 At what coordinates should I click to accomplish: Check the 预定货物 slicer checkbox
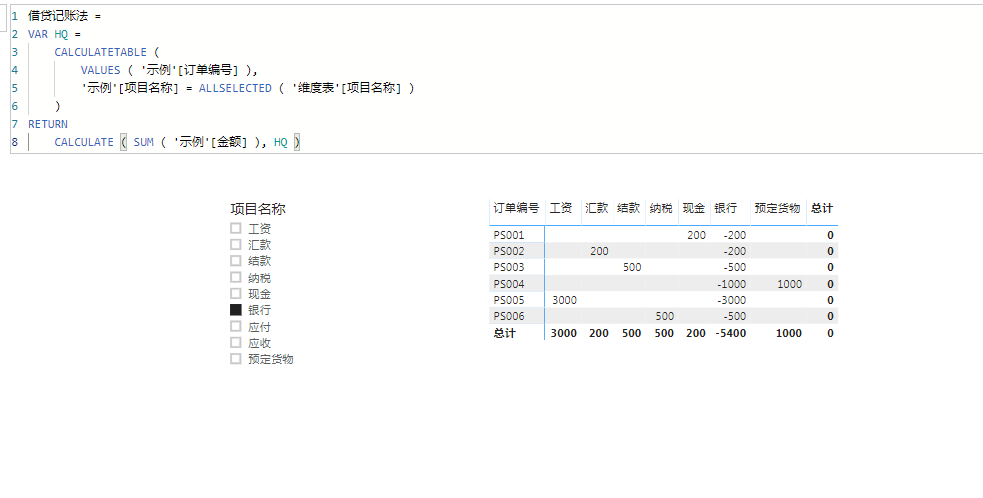pyautogui.click(x=236, y=359)
